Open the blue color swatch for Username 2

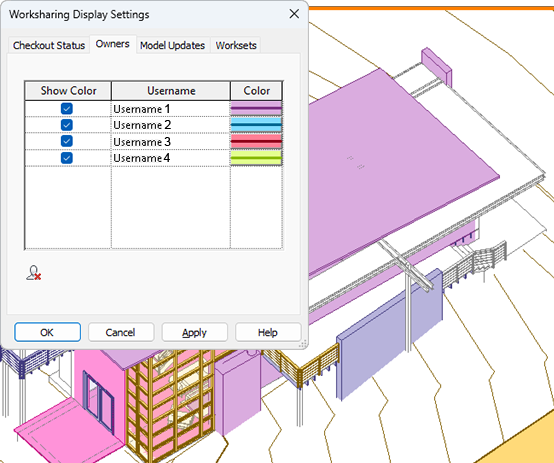(256, 125)
